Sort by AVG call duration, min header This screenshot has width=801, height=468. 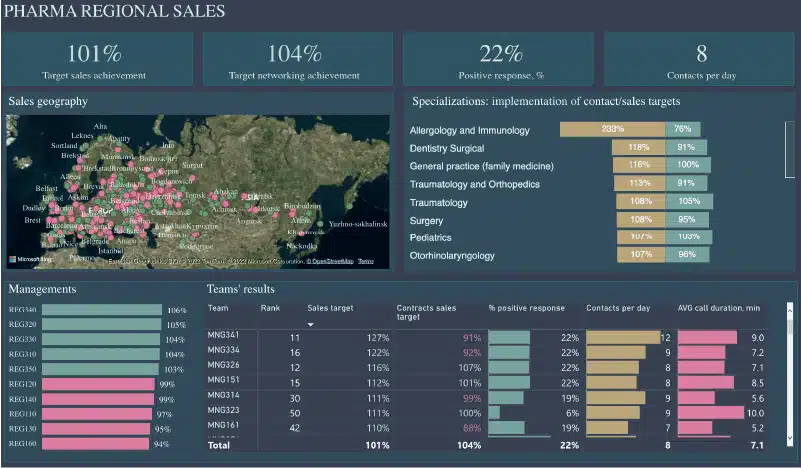pos(719,308)
